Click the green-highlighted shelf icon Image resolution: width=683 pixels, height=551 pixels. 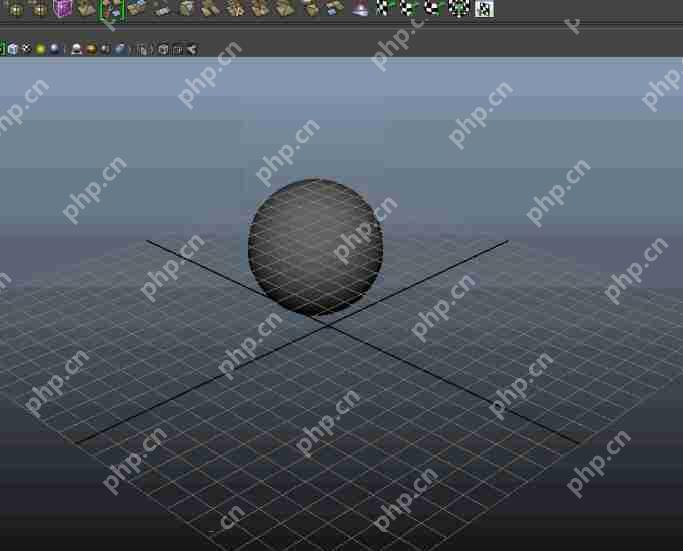pos(112,10)
